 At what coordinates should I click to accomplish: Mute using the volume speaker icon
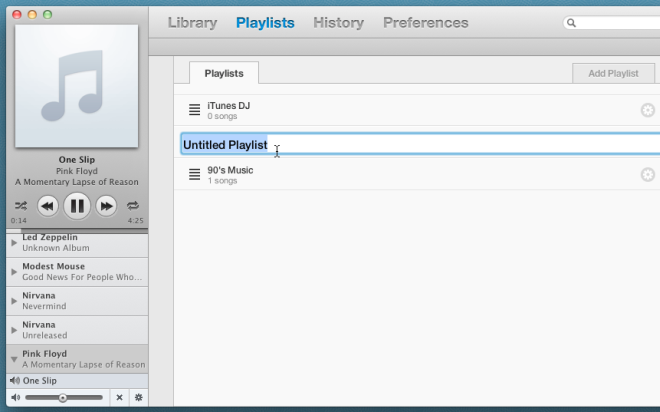click(16, 397)
